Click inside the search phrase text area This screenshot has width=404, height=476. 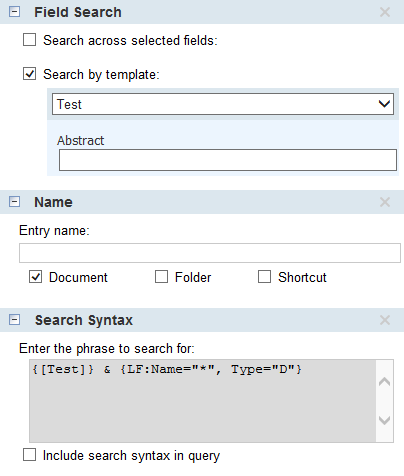(x=203, y=401)
